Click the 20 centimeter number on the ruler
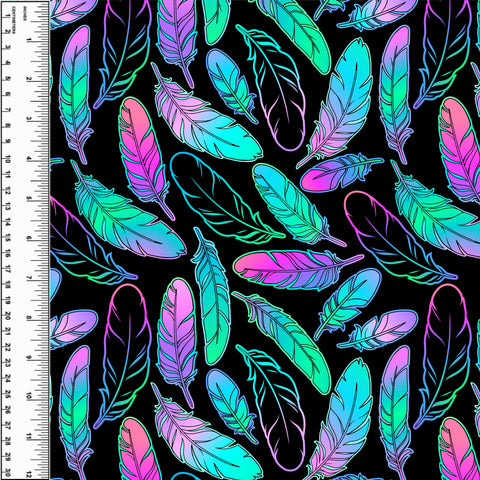 [8, 315]
